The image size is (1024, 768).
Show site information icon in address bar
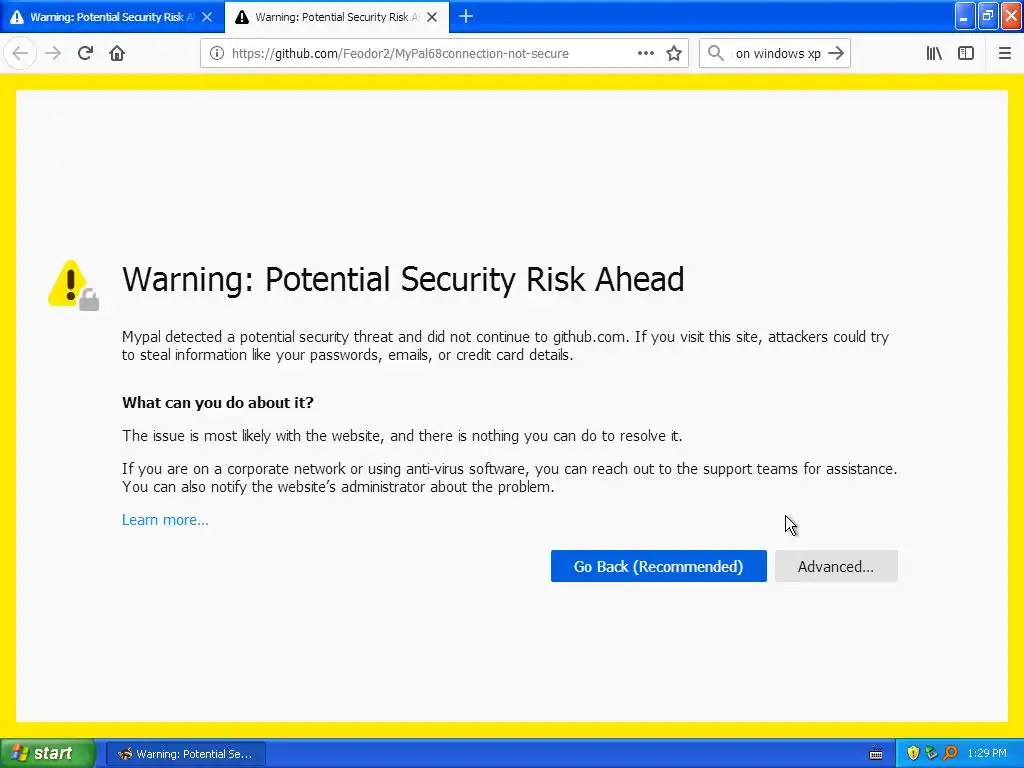tap(217, 53)
